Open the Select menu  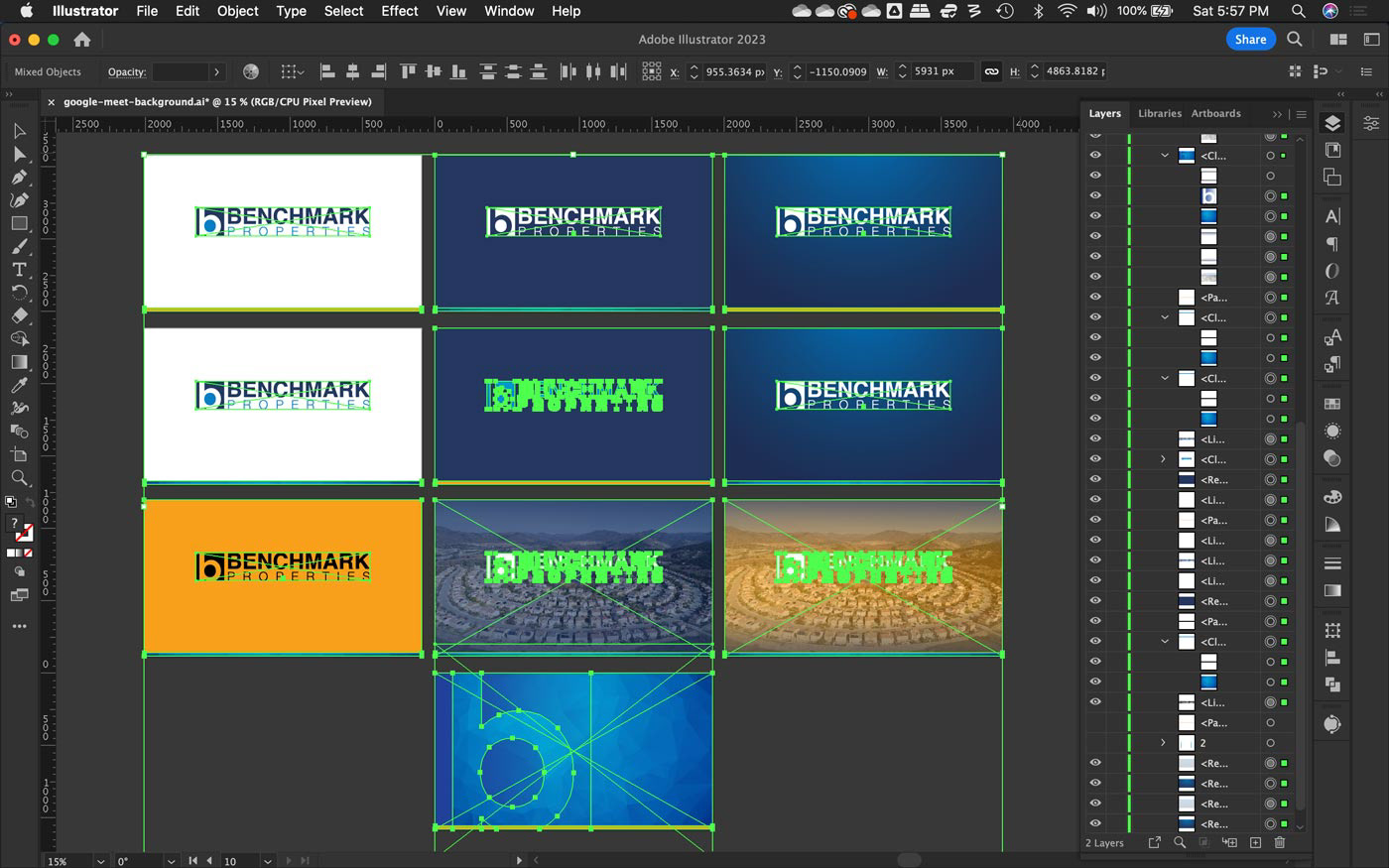click(x=343, y=11)
